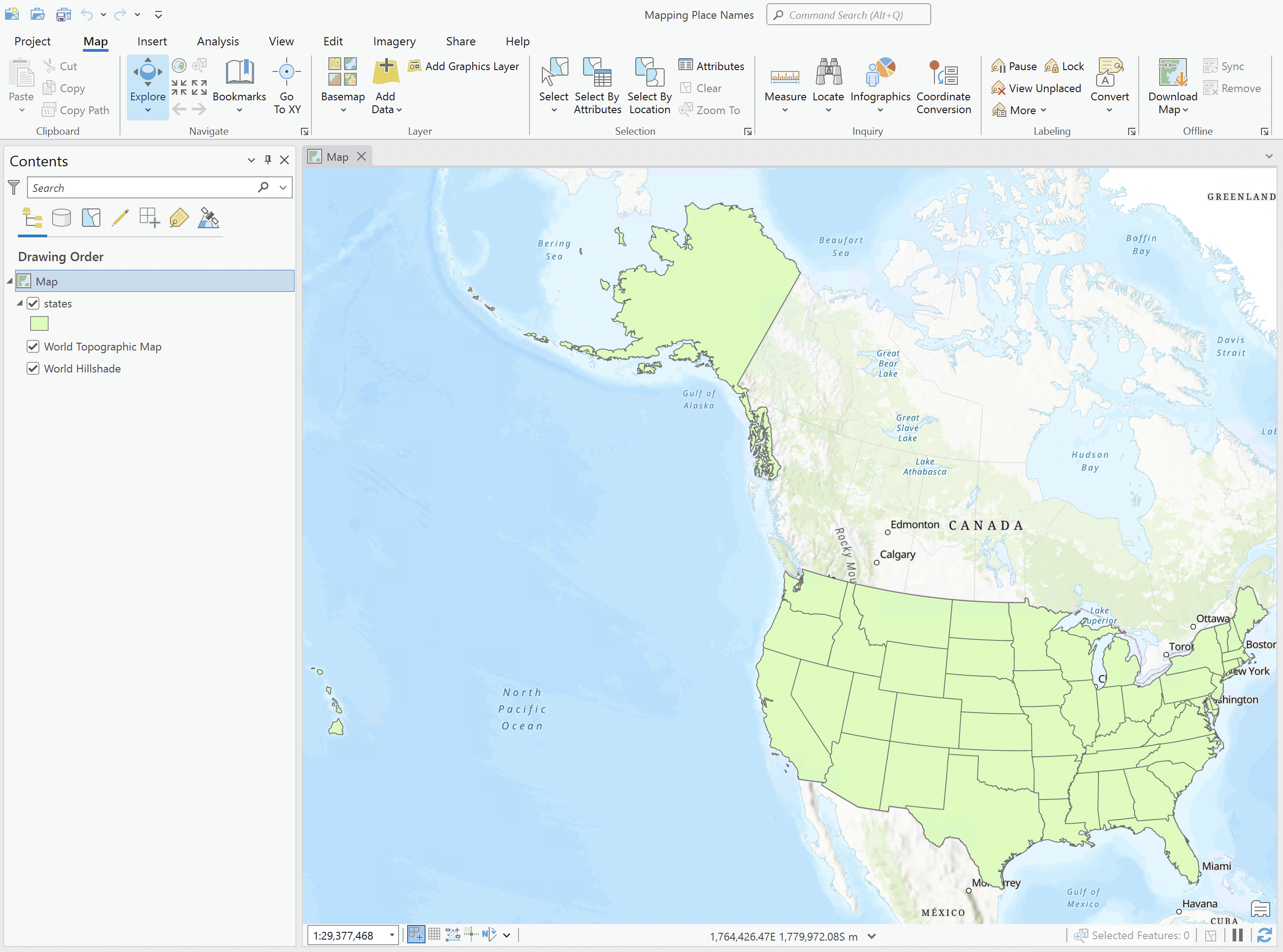The width and height of the screenshot is (1283, 952).
Task: Switch to the Analysis ribbon tab
Action: click(x=218, y=41)
